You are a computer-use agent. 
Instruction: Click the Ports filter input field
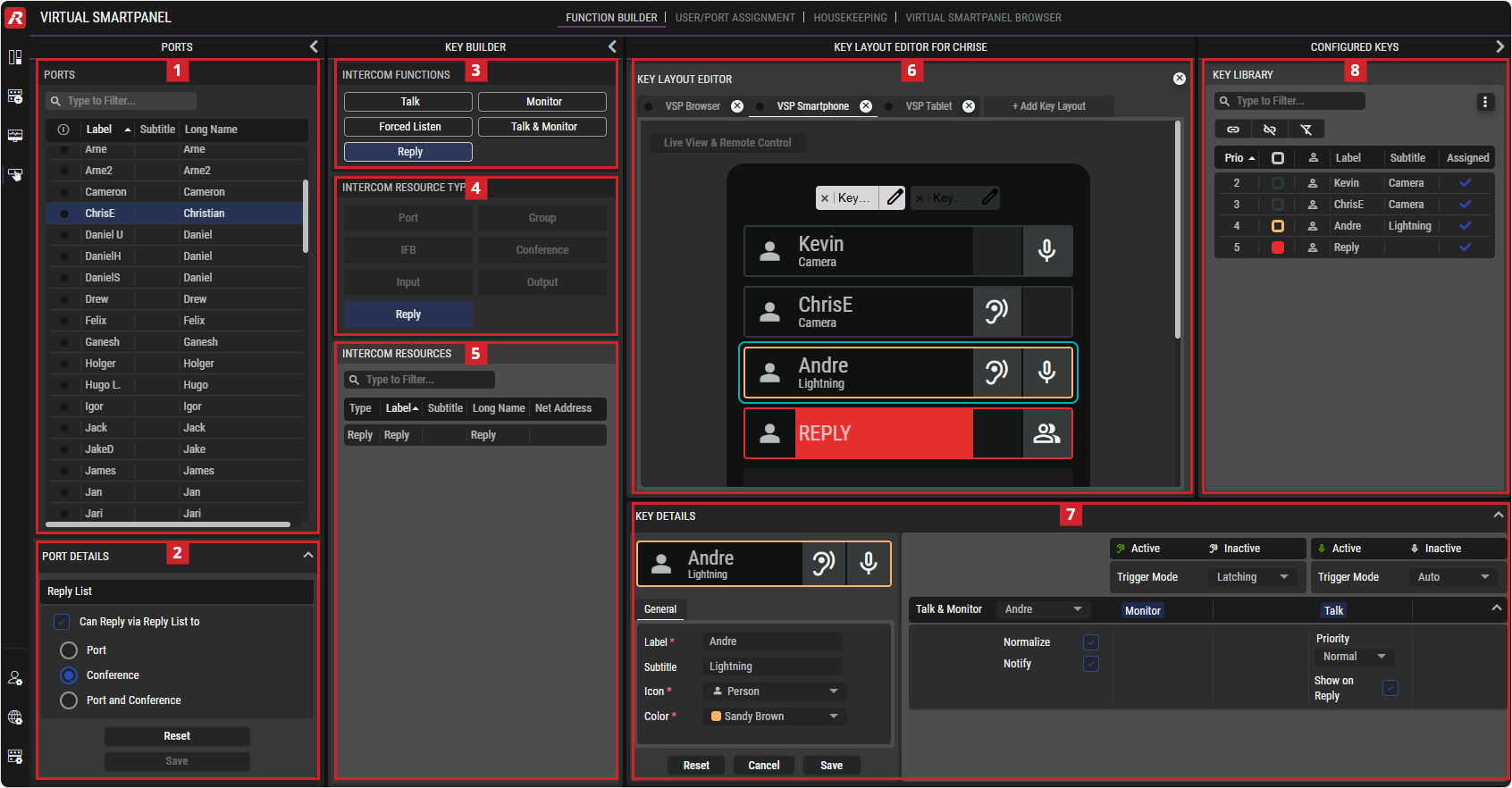tap(121, 101)
